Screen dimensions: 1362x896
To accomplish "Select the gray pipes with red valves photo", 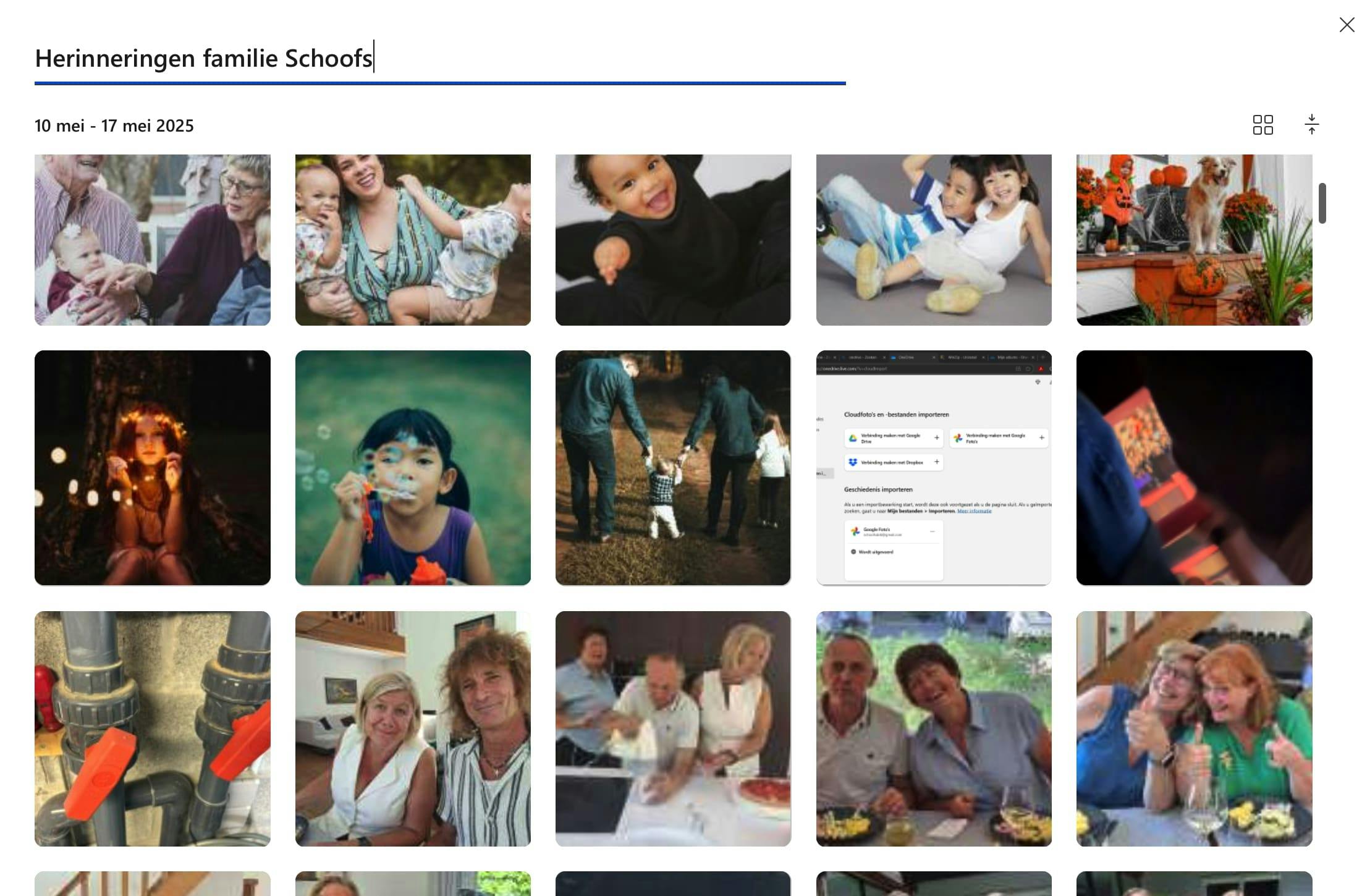I will (x=153, y=729).
